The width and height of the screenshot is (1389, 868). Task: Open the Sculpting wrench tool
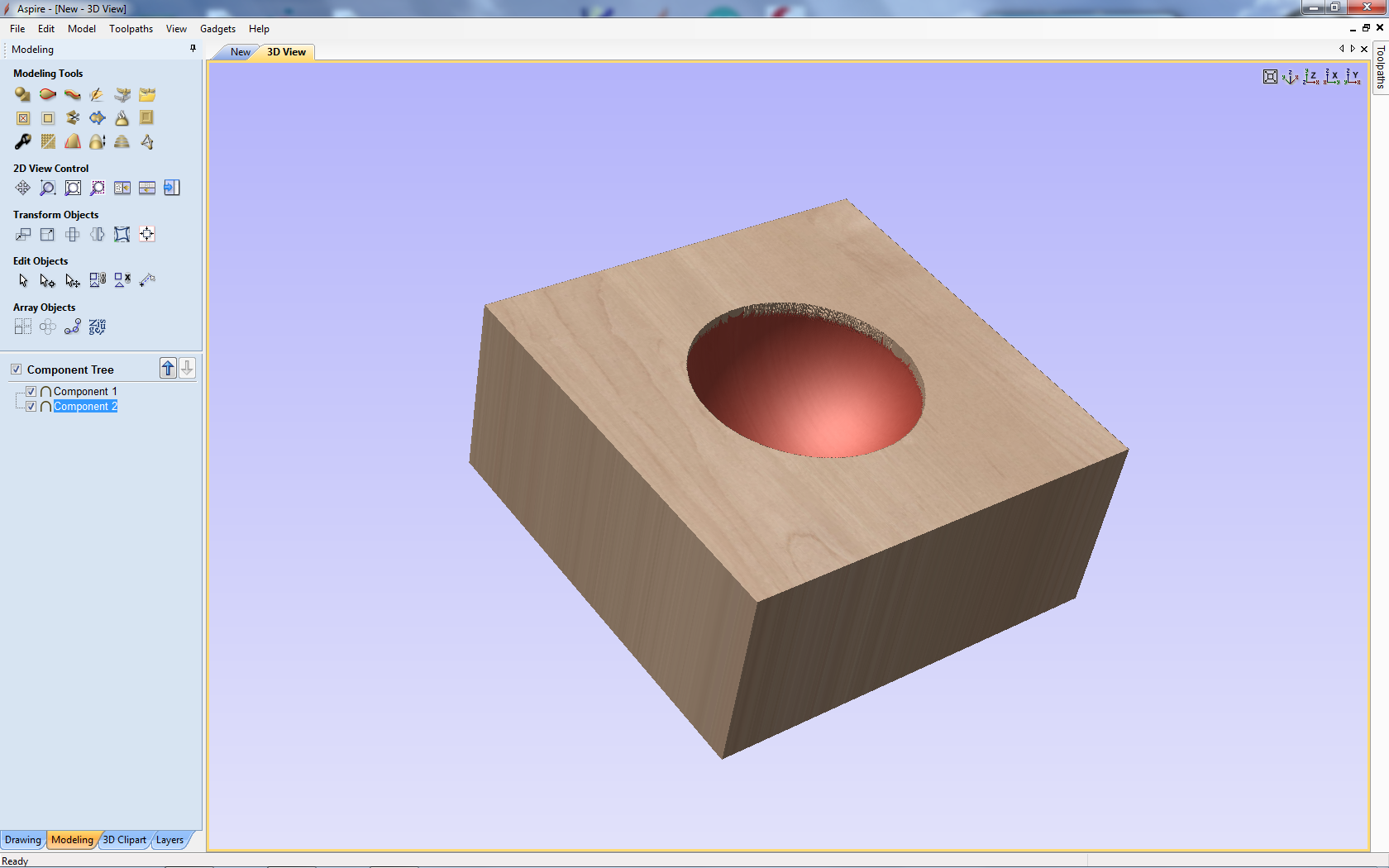(x=22, y=142)
